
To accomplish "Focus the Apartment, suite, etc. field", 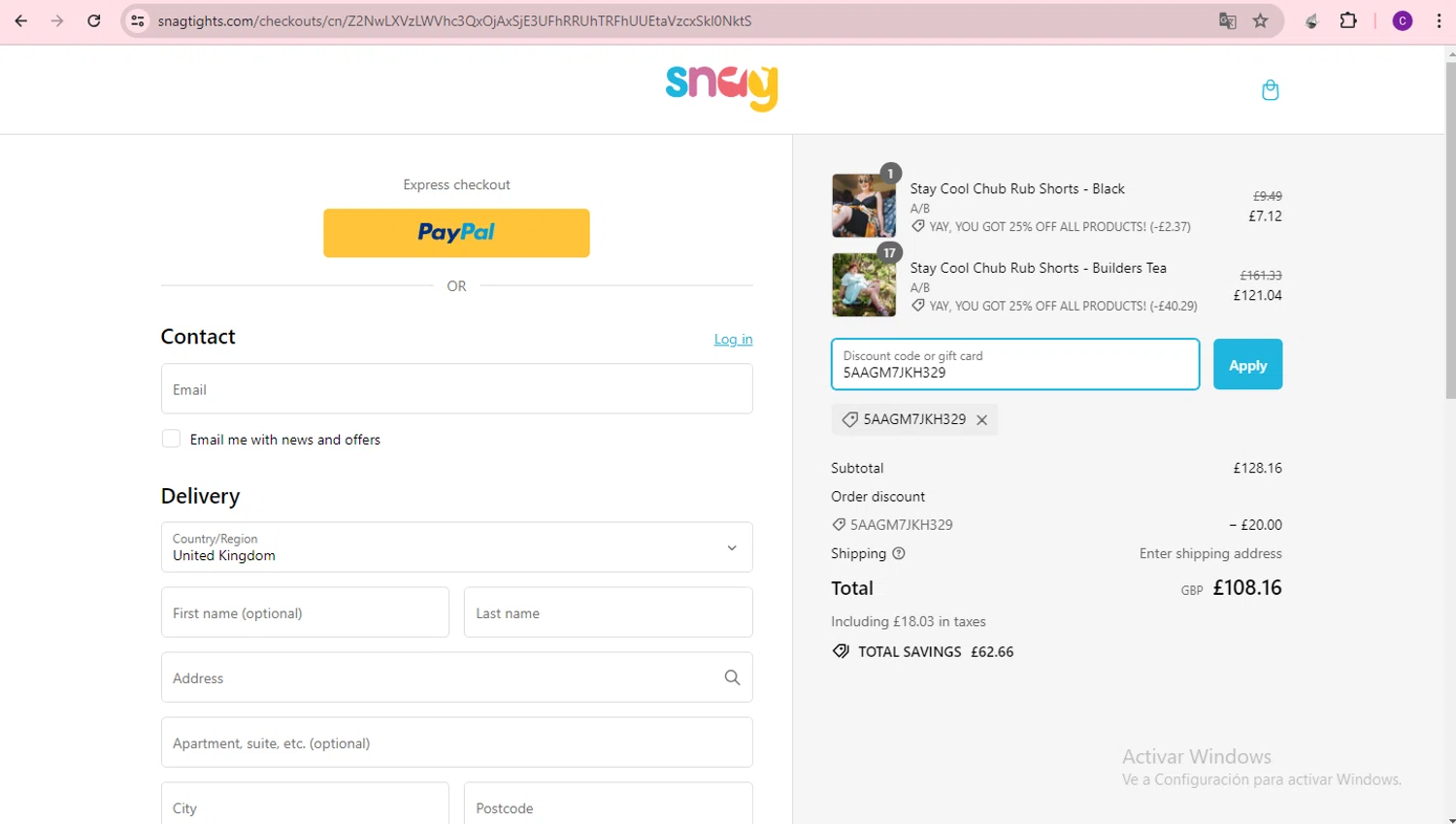I will tap(456, 742).
